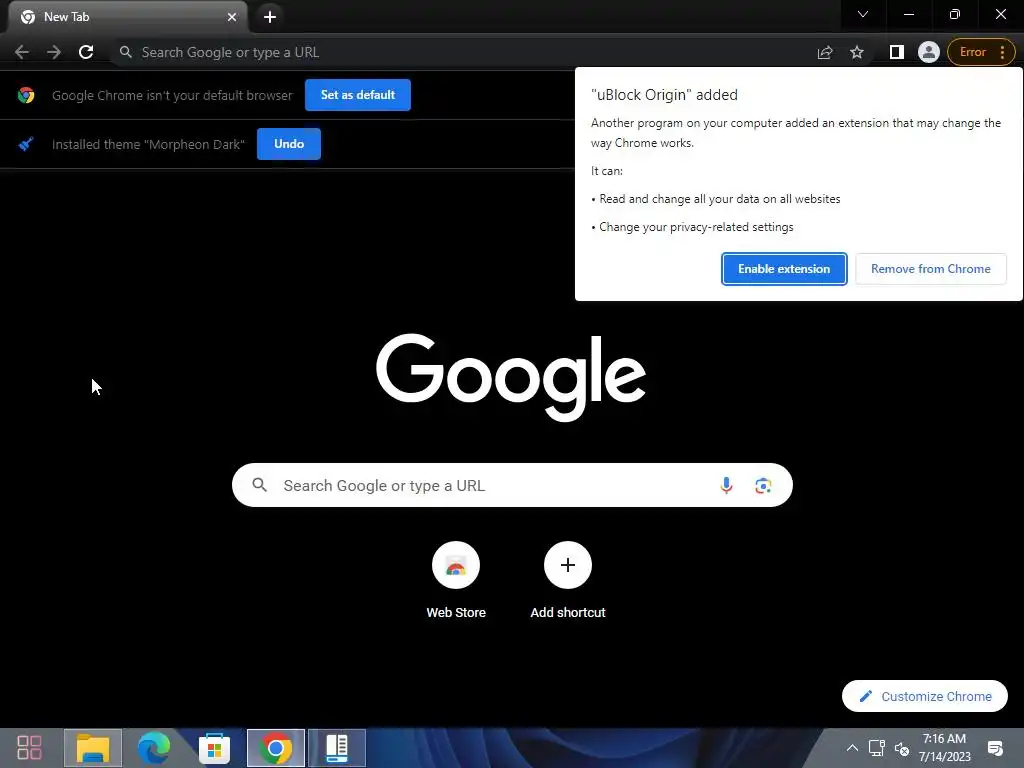This screenshot has width=1024, height=768.
Task: Set Chrome as default browser
Action: pos(358,95)
